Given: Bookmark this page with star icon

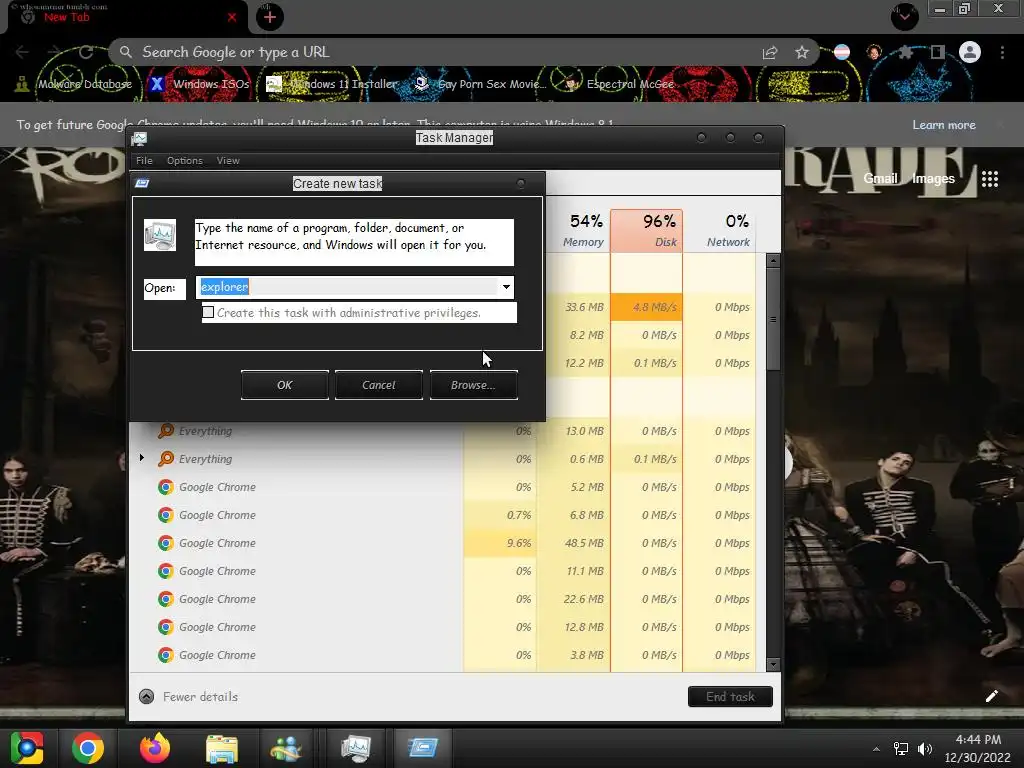Looking at the screenshot, I should 802,52.
